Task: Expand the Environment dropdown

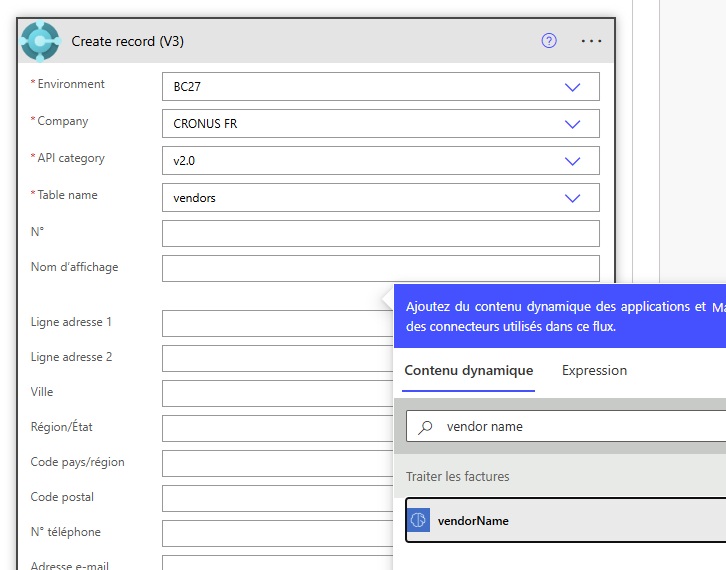Action: pos(572,87)
